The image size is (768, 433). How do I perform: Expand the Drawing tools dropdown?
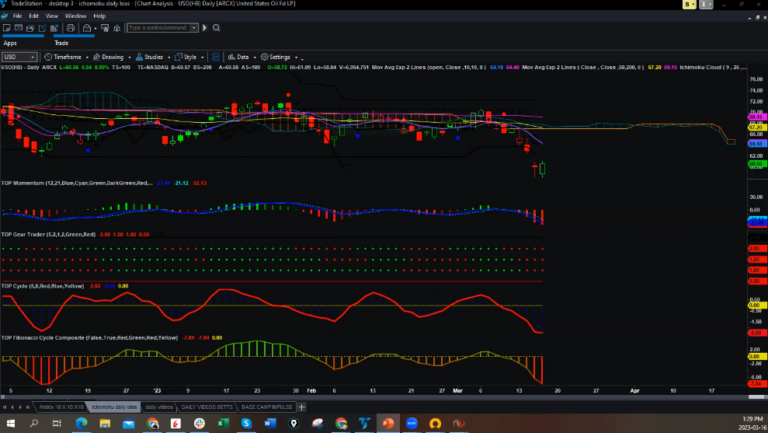click(110, 57)
